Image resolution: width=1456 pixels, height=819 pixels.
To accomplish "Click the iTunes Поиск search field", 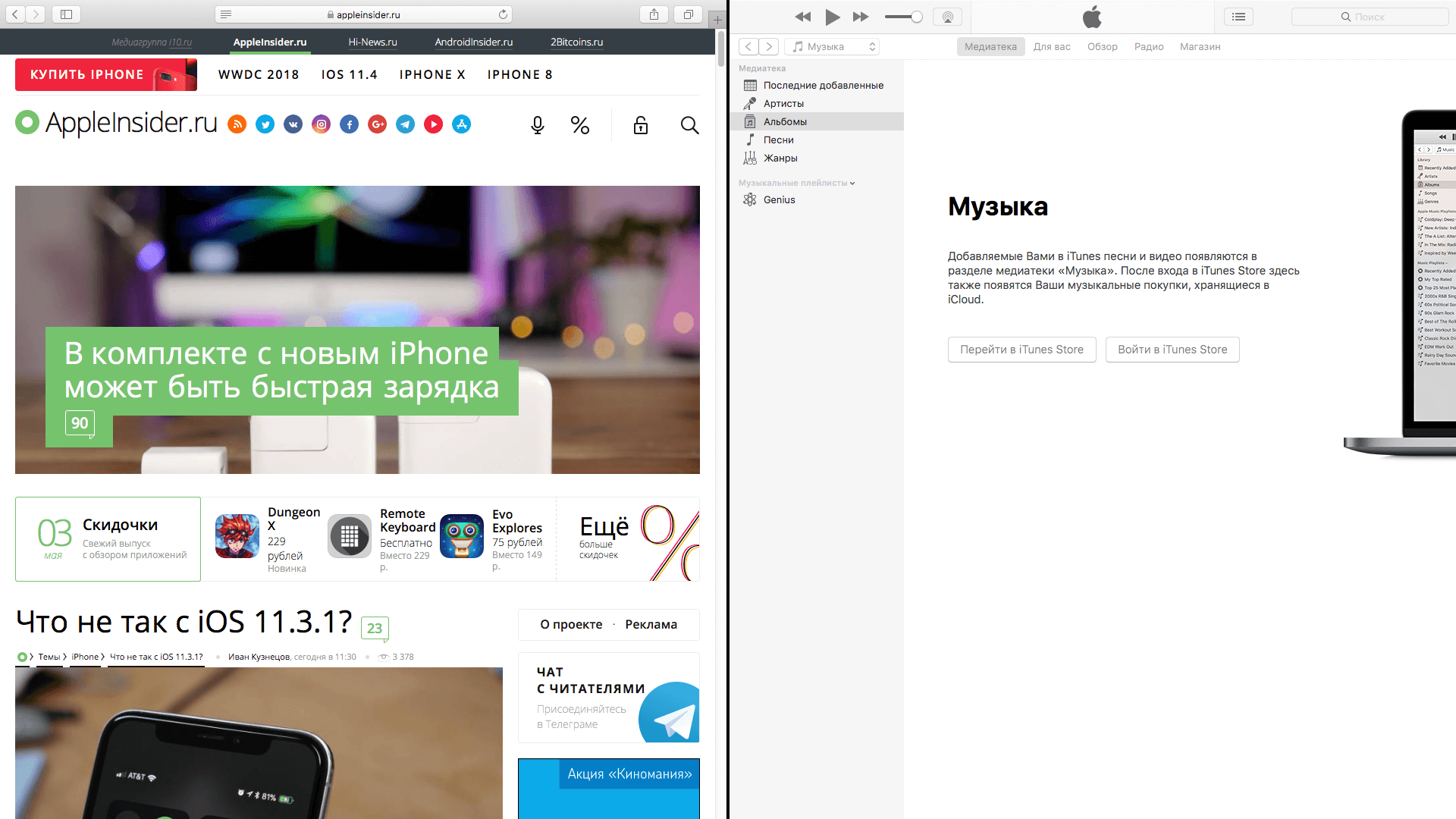I will click(1370, 17).
